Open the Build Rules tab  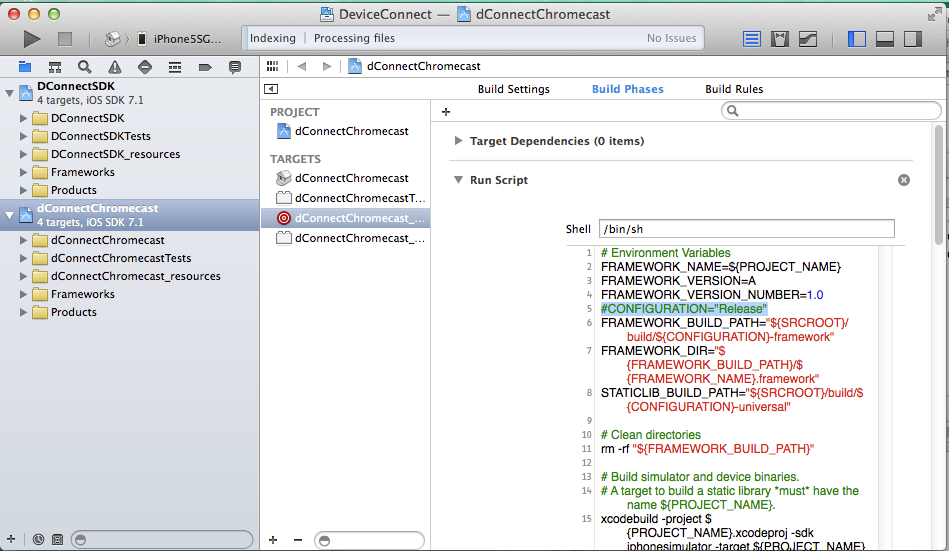[x=734, y=89]
